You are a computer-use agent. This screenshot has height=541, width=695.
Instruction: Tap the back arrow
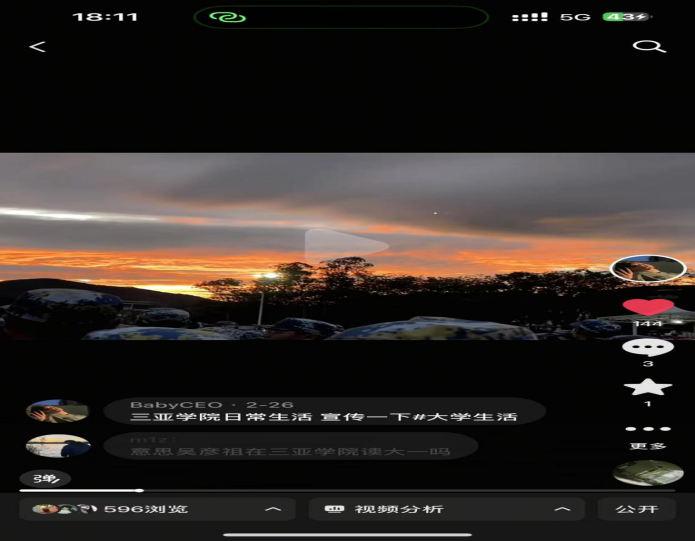pos(37,47)
